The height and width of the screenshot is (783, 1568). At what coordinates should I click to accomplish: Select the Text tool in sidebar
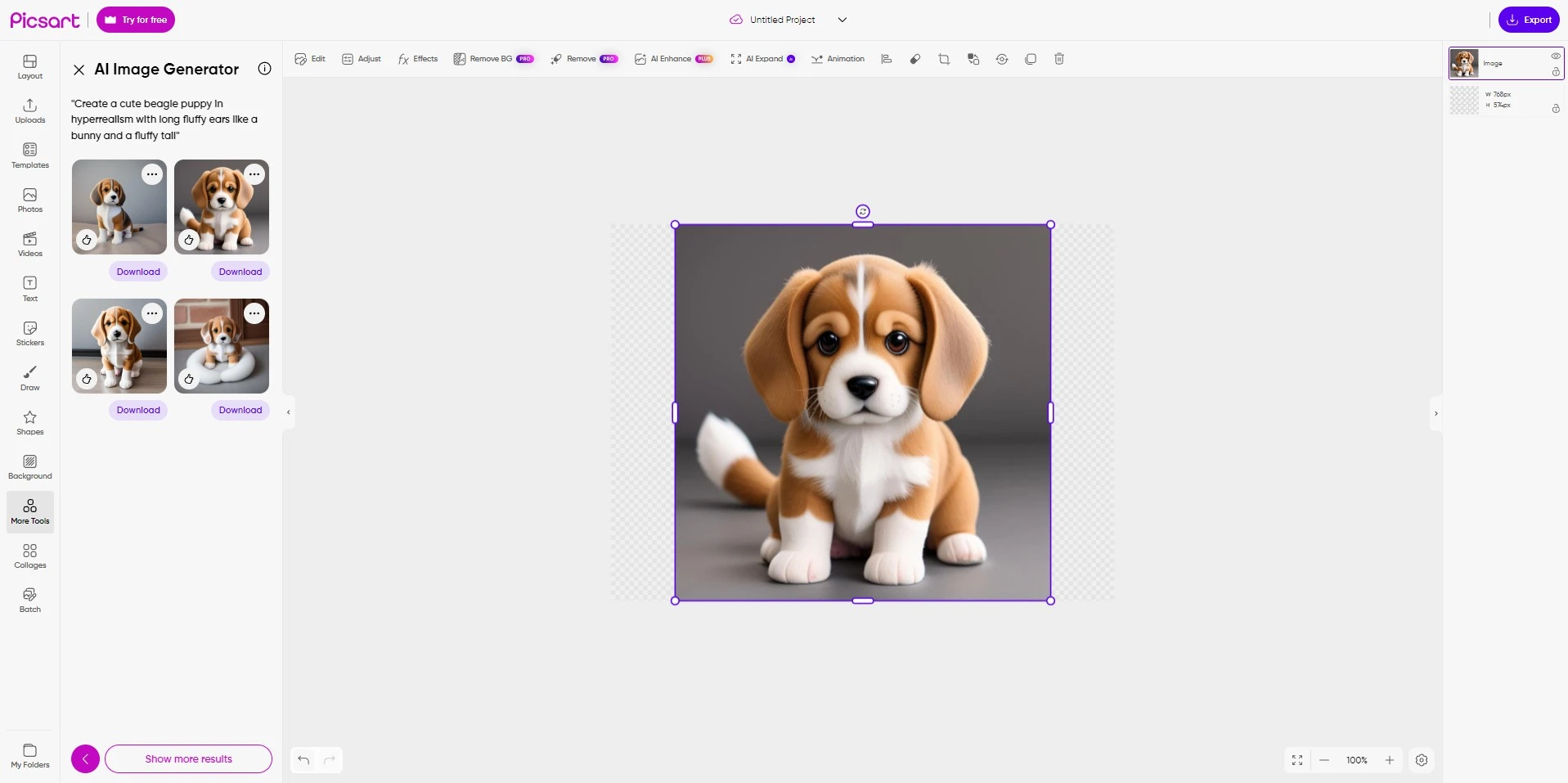(30, 290)
